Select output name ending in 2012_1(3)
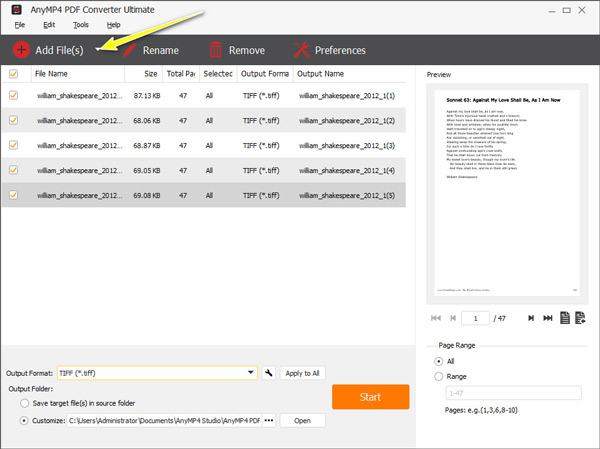 [x=347, y=145]
